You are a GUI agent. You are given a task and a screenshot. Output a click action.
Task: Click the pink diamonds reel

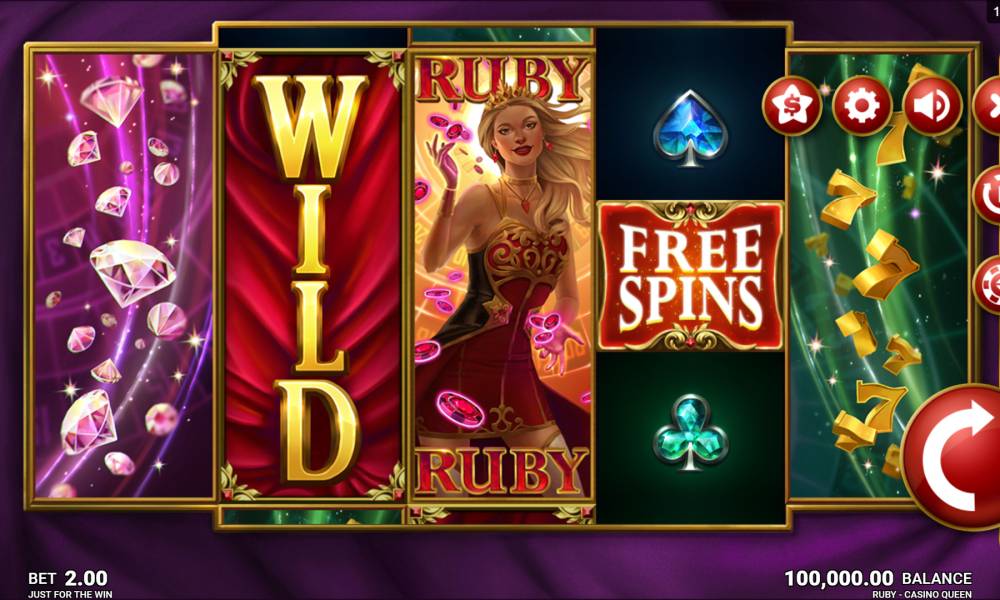(122, 276)
